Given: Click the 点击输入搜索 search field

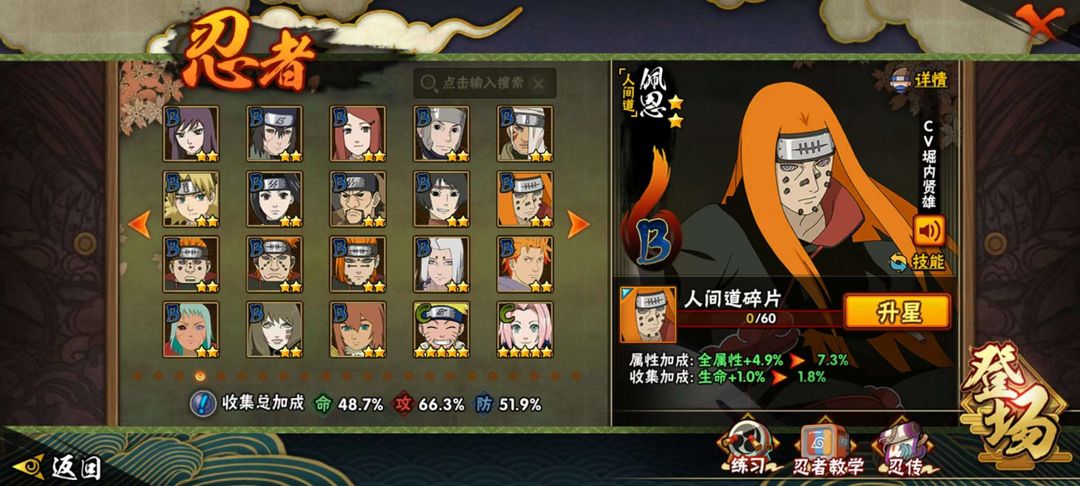Looking at the screenshot, I should pos(485,84).
